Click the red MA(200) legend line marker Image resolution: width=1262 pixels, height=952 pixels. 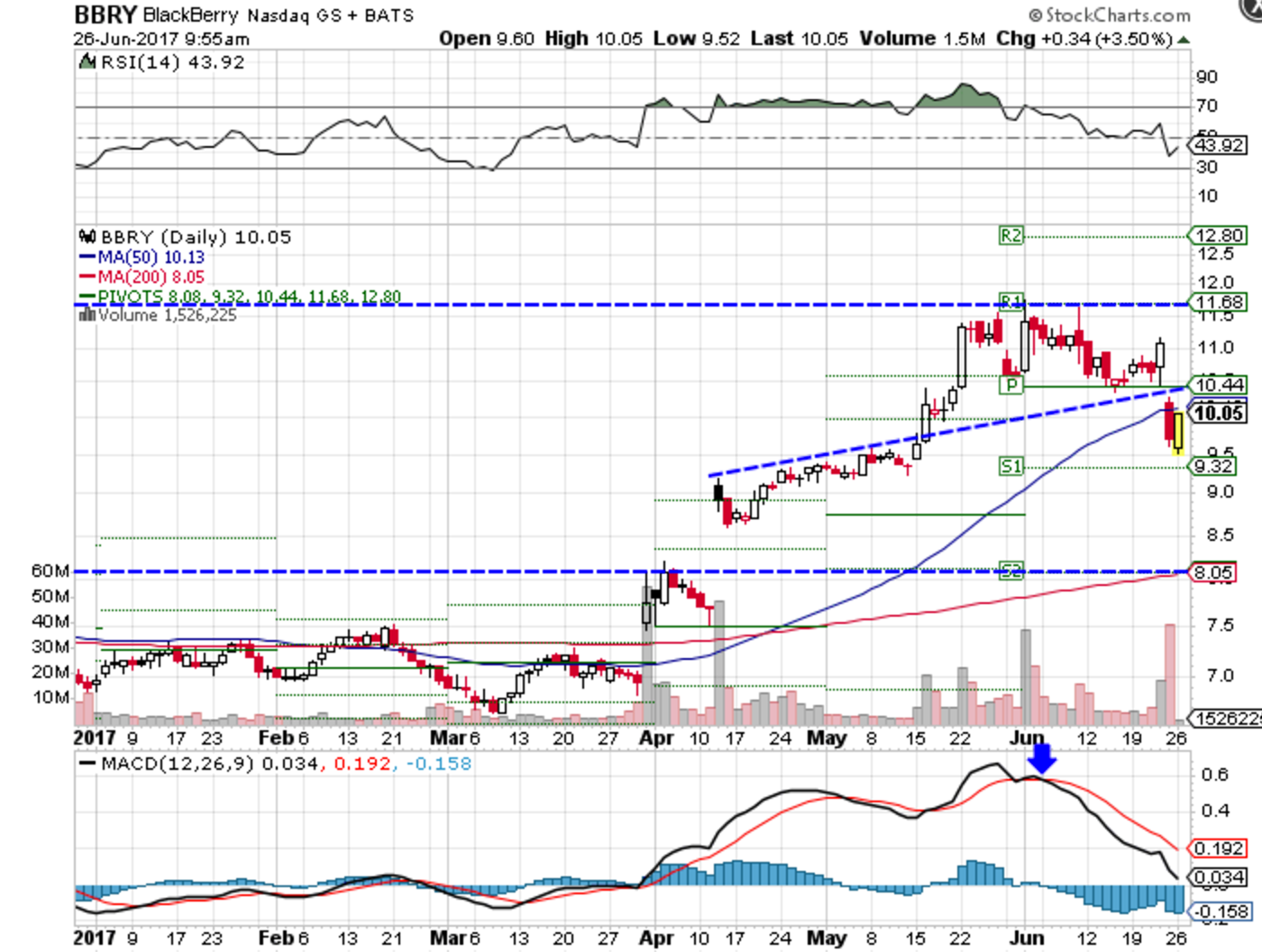tap(87, 277)
